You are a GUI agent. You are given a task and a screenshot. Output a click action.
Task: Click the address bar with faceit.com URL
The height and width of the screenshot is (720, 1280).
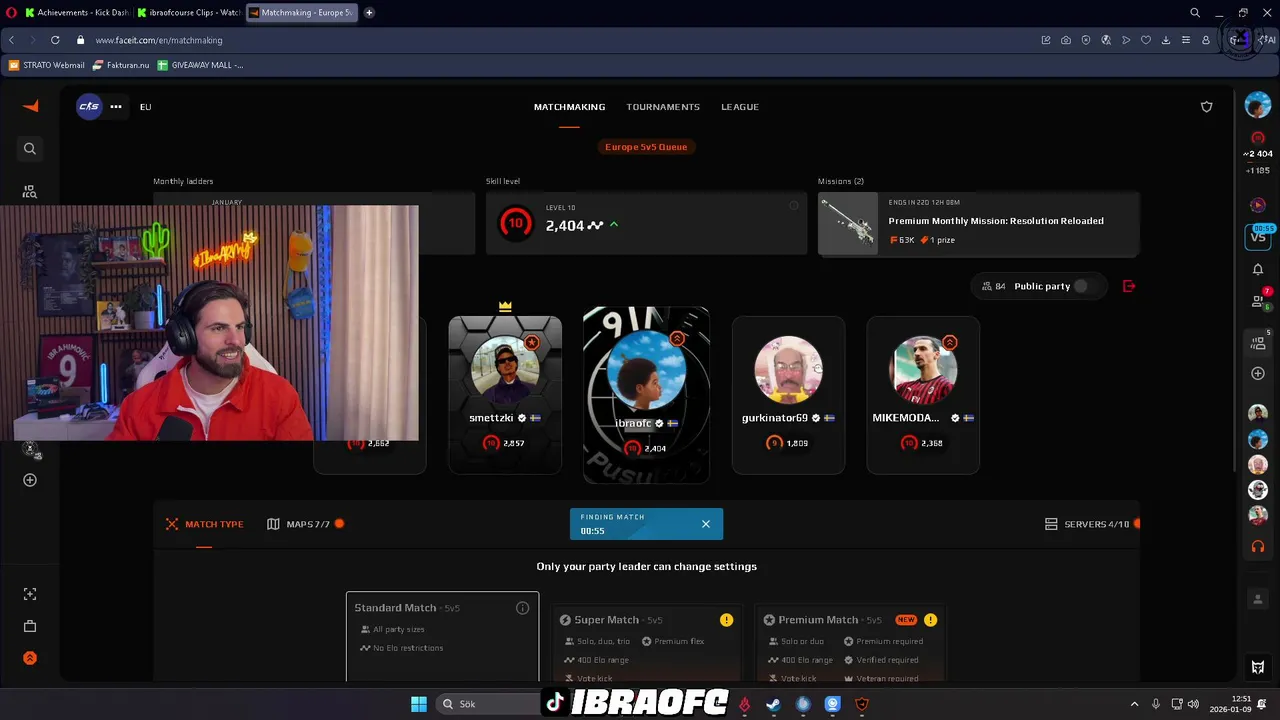(x=560, y=40)
